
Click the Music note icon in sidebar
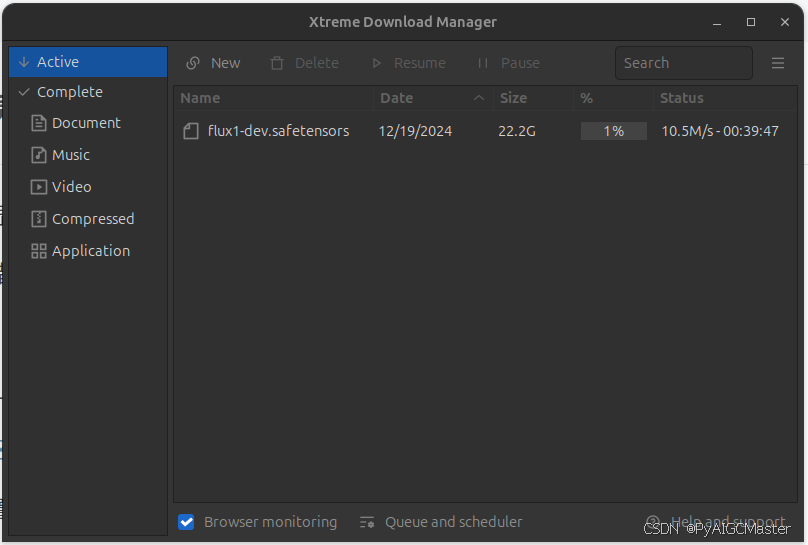(x=39, y=155)
